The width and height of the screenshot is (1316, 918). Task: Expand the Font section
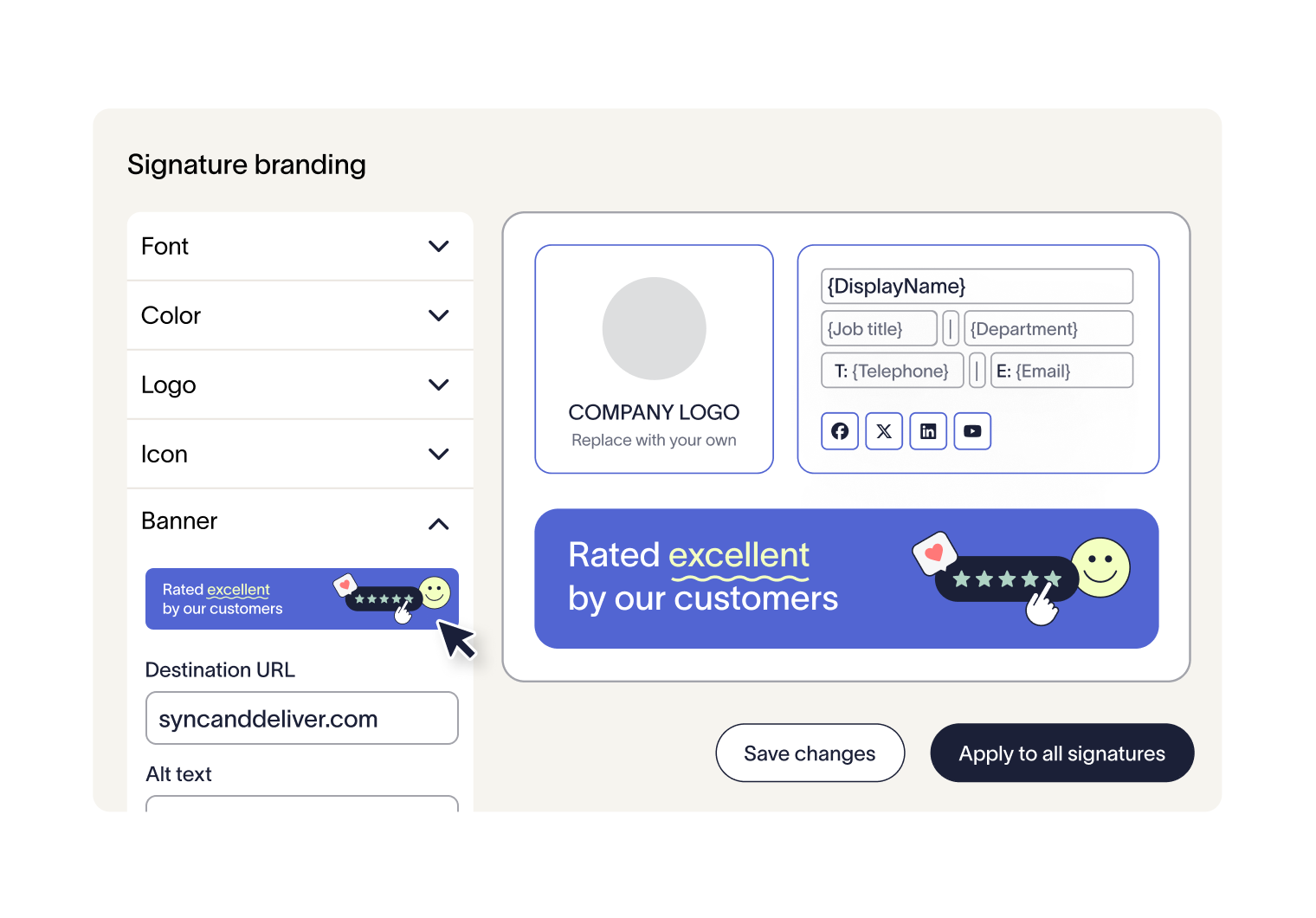[439, 247]
